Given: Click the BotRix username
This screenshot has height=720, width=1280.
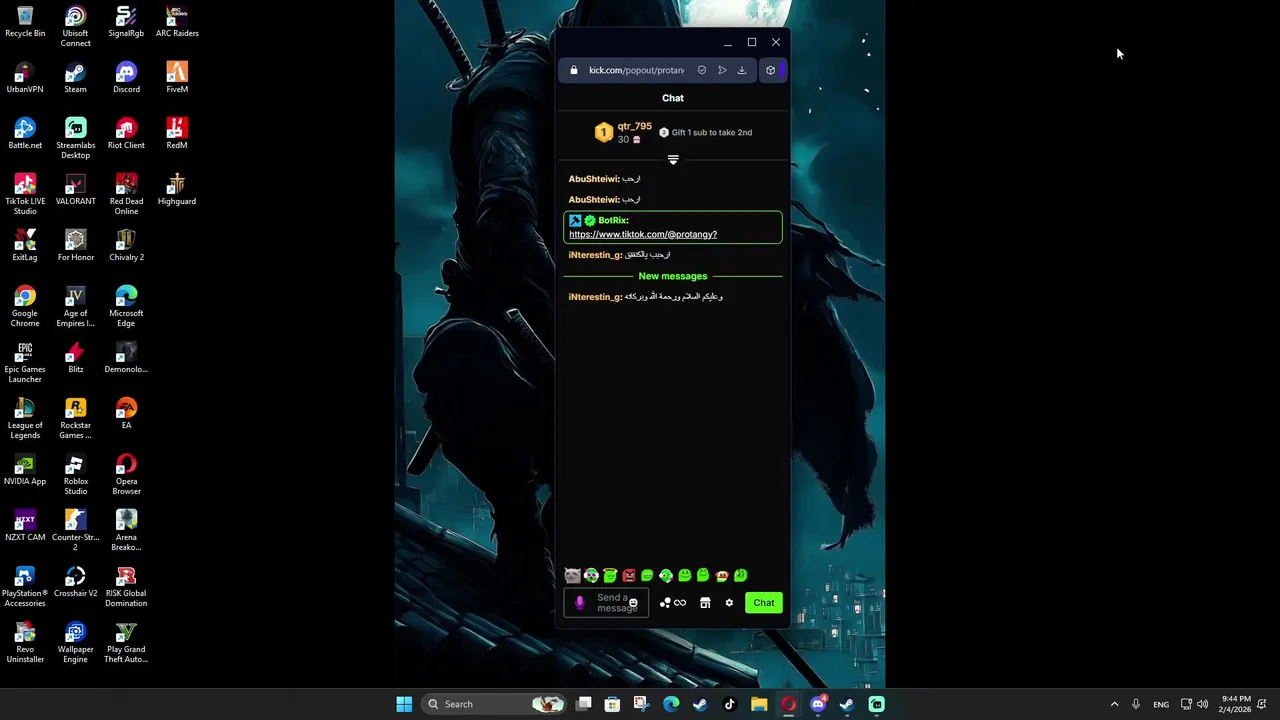Looking at the screenshot, I should tap(613, 220).
